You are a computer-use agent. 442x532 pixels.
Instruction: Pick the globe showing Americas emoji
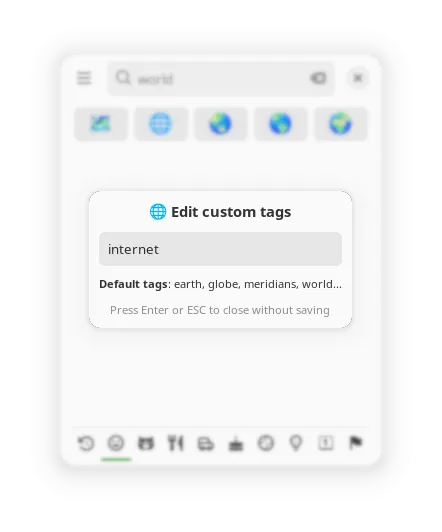281,124
